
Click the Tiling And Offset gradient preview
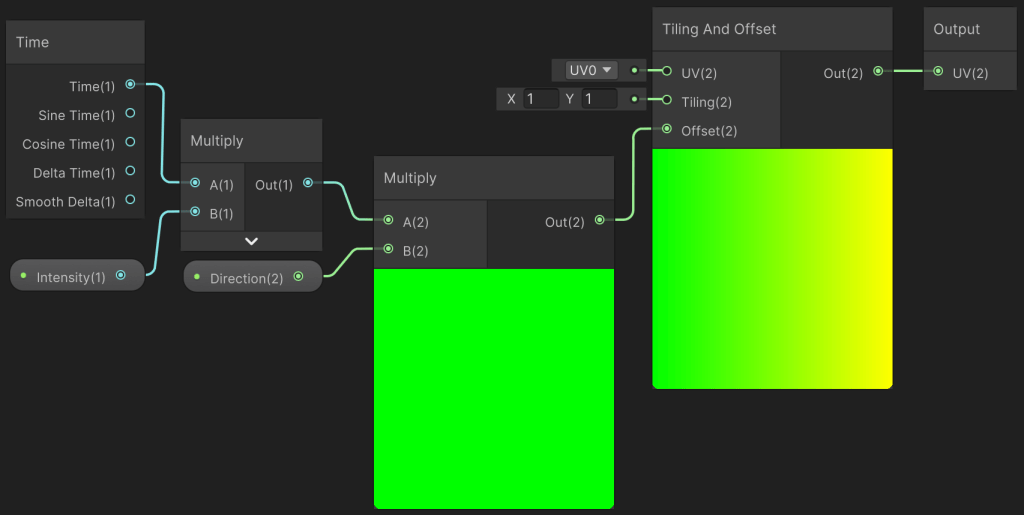(x=771, y=268)
